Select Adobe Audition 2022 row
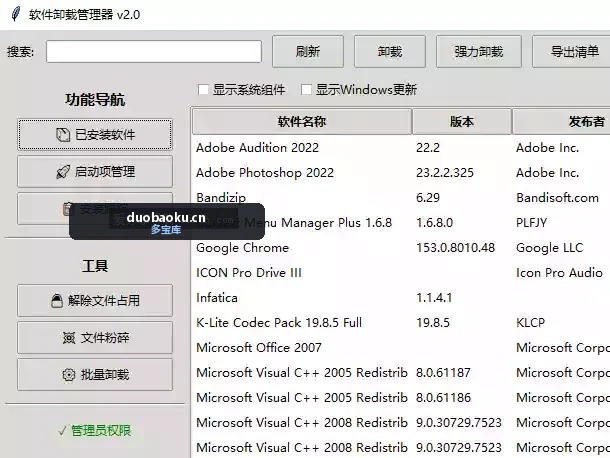 tap(401, 148)
